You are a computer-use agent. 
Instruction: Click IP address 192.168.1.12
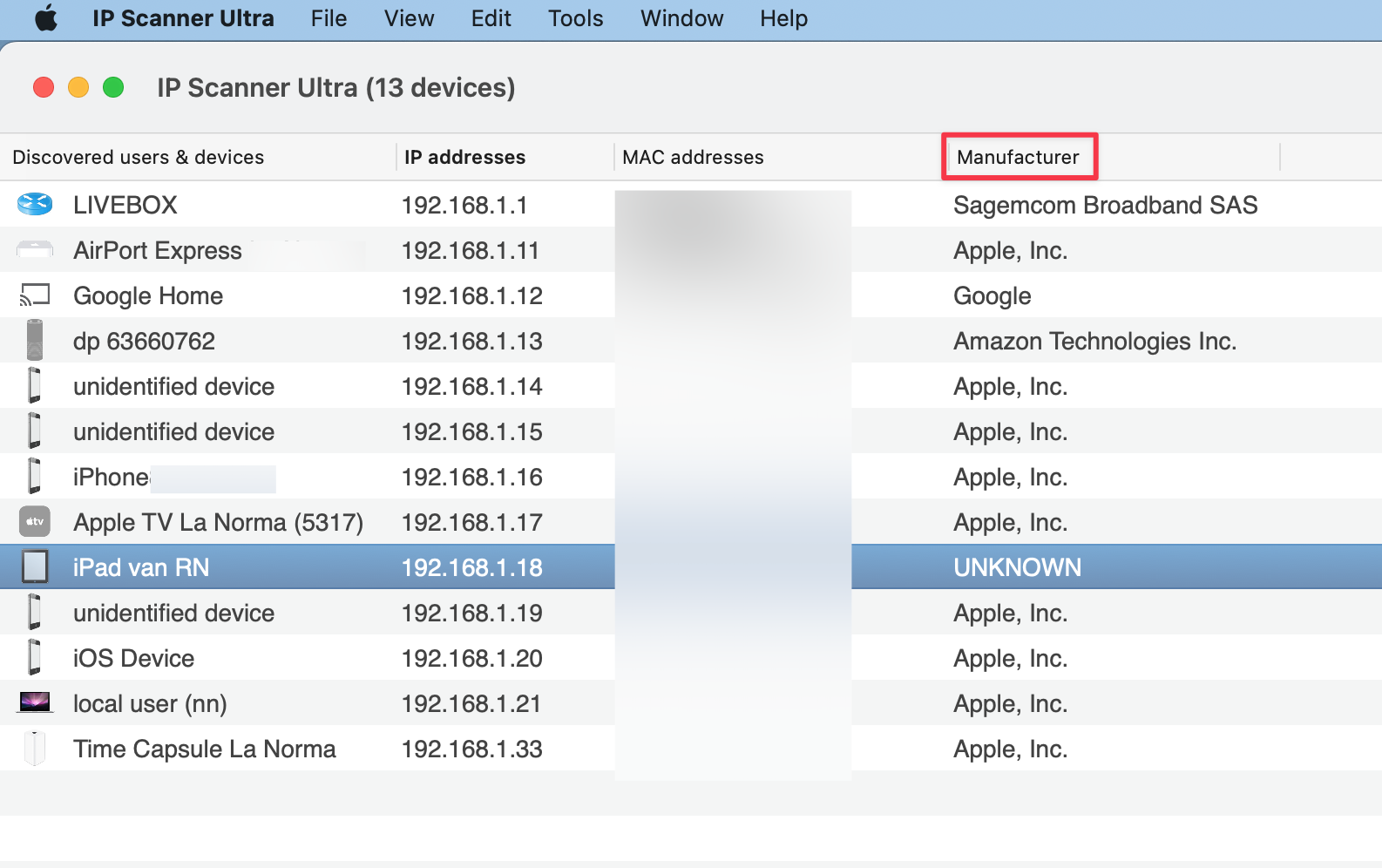point(472,295)
